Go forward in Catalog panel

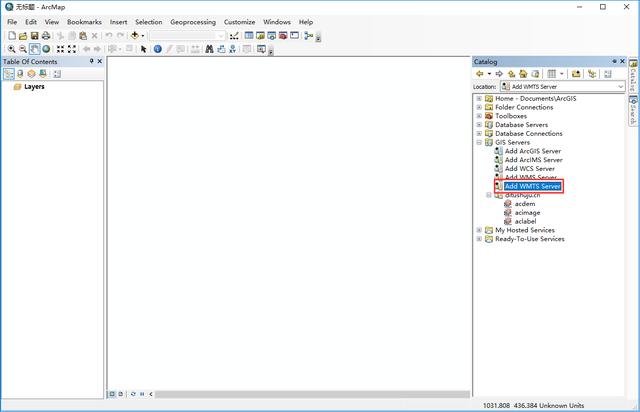point(499,74)
